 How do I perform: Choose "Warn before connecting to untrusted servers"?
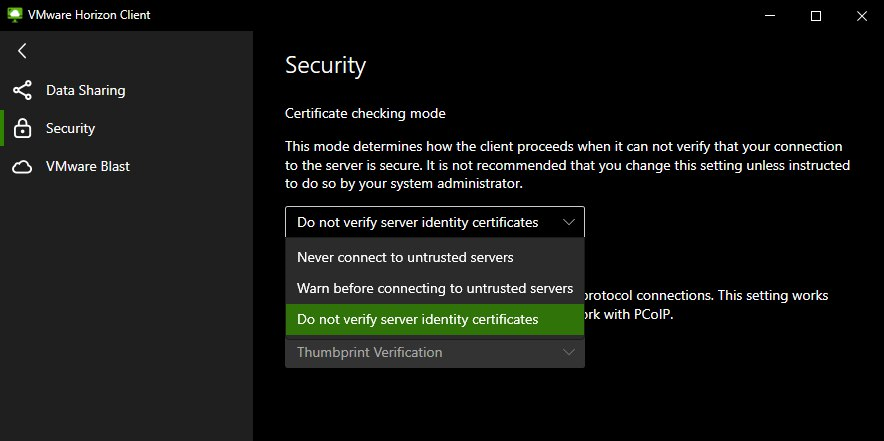pyautogui.click(x=434, y=288)
